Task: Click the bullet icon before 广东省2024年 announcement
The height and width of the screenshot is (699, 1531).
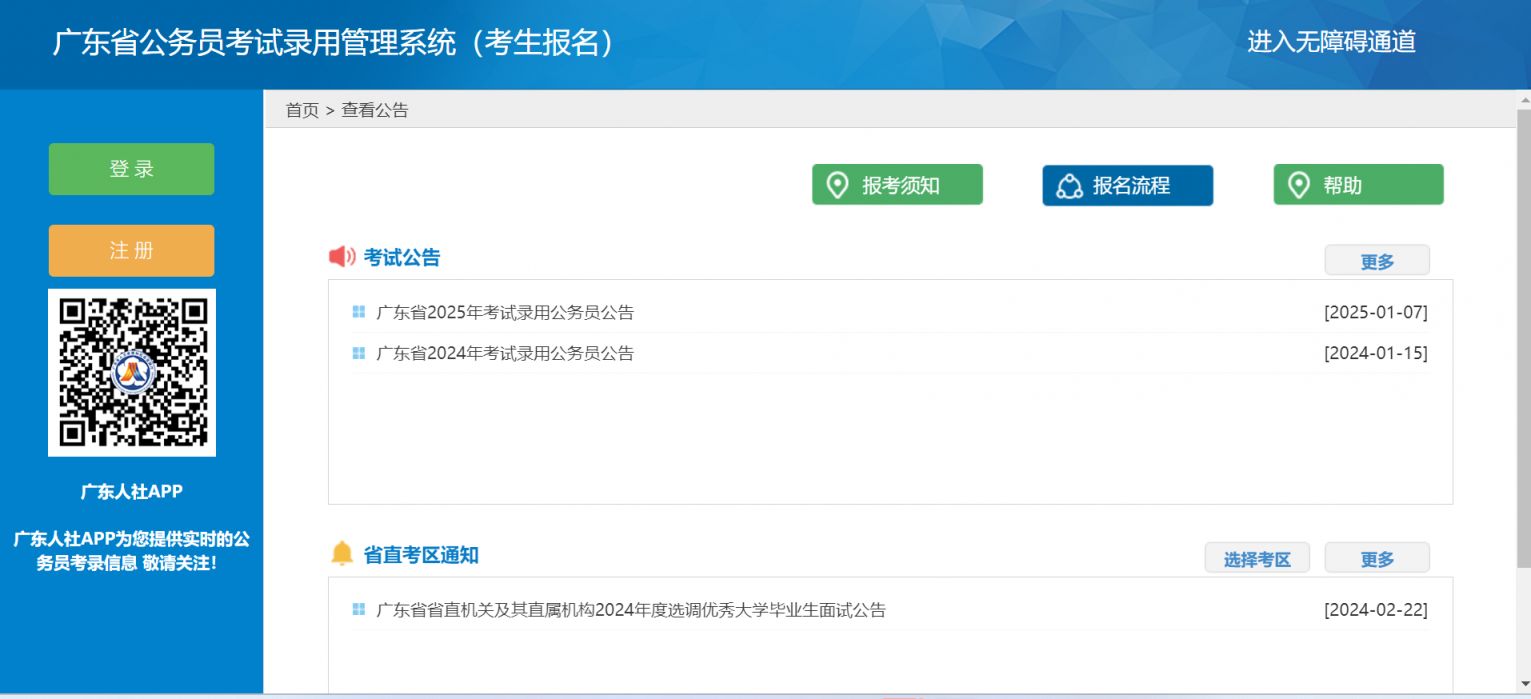Action: click(x=359, y=353)
